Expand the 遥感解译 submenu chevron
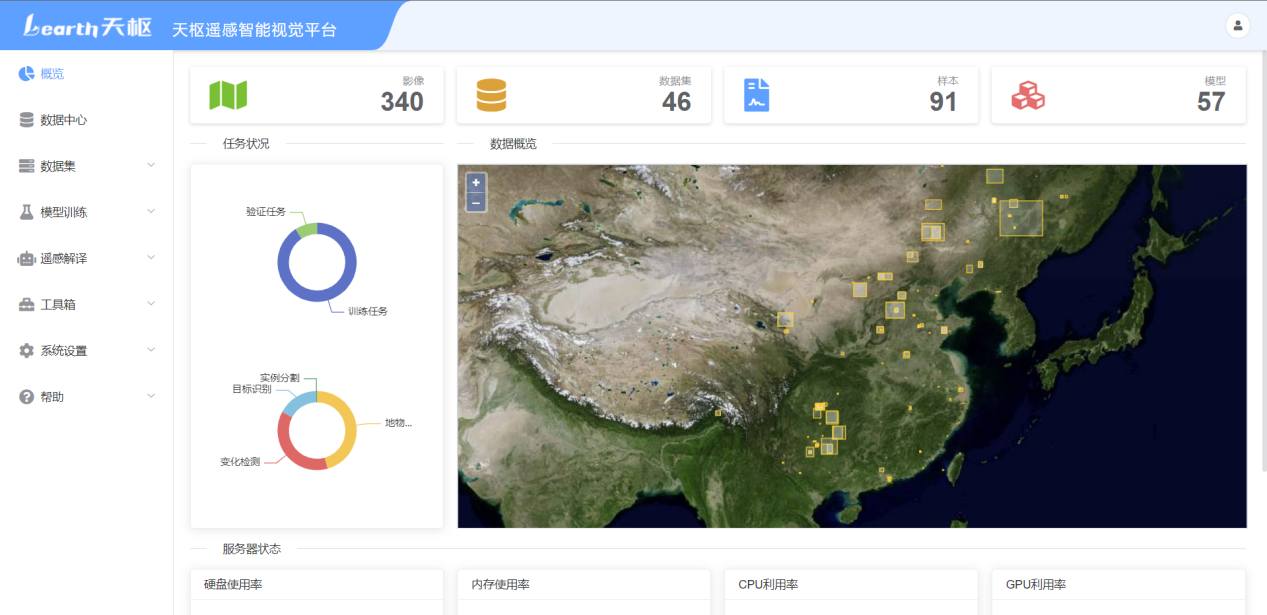This screenshot has height=615, width=1267. pos(151,257)
